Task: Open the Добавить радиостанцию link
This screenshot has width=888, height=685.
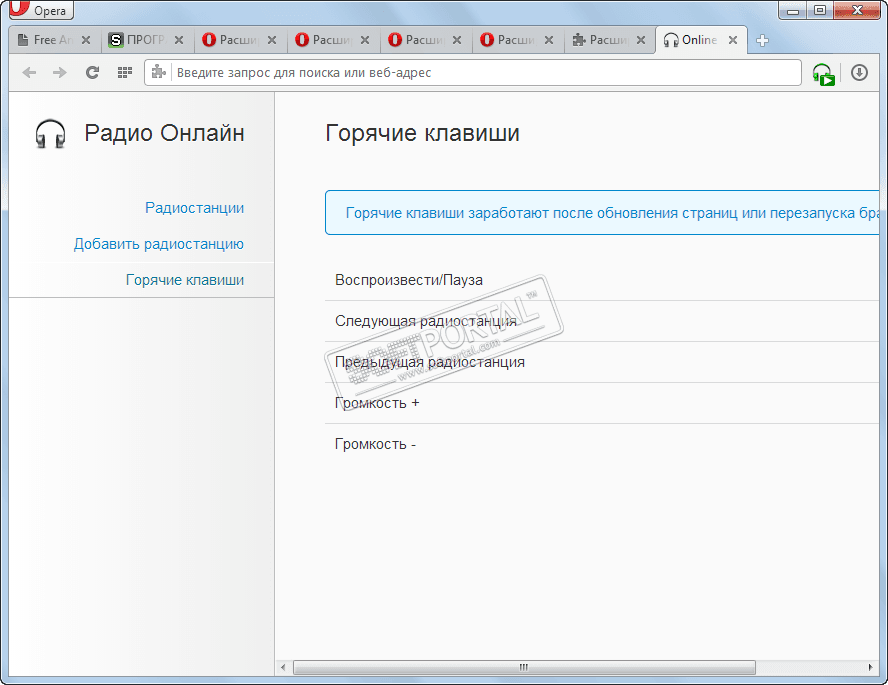Action: pyautogui.click(x=159, y=244)
